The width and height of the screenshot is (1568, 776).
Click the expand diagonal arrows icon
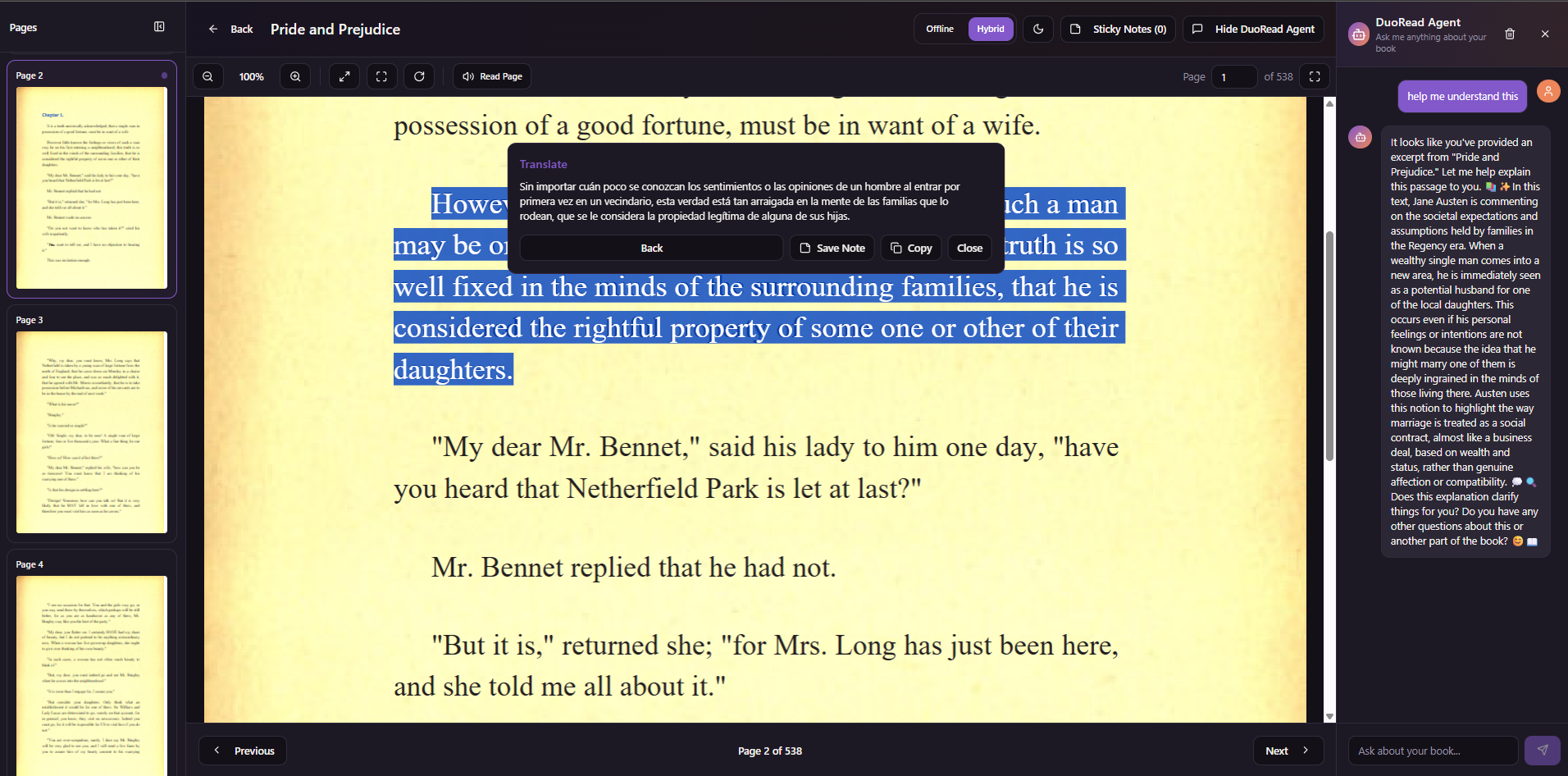[x=344, y=76]
